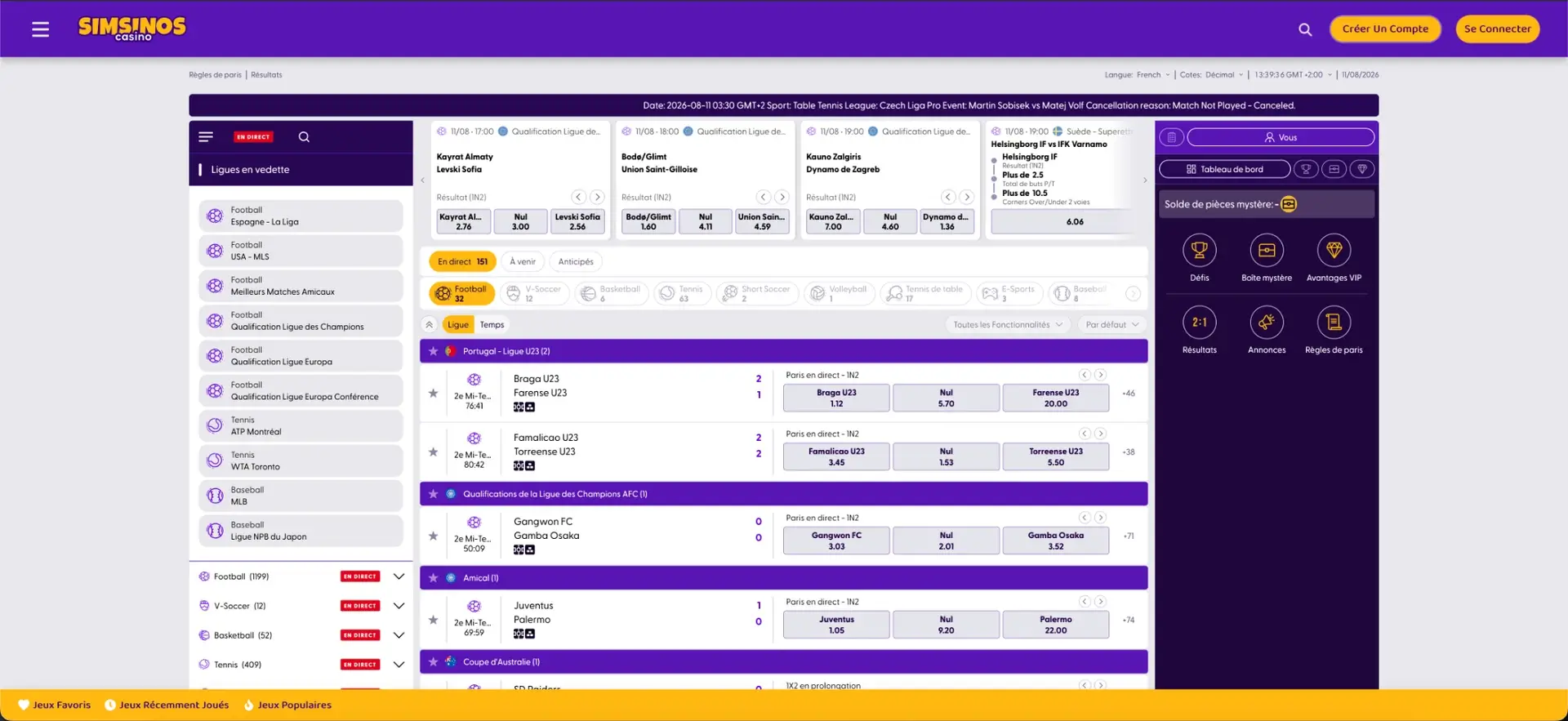Switch sorting to Temps
This screenshot has height=721, width=1568.
click(492, 325)
